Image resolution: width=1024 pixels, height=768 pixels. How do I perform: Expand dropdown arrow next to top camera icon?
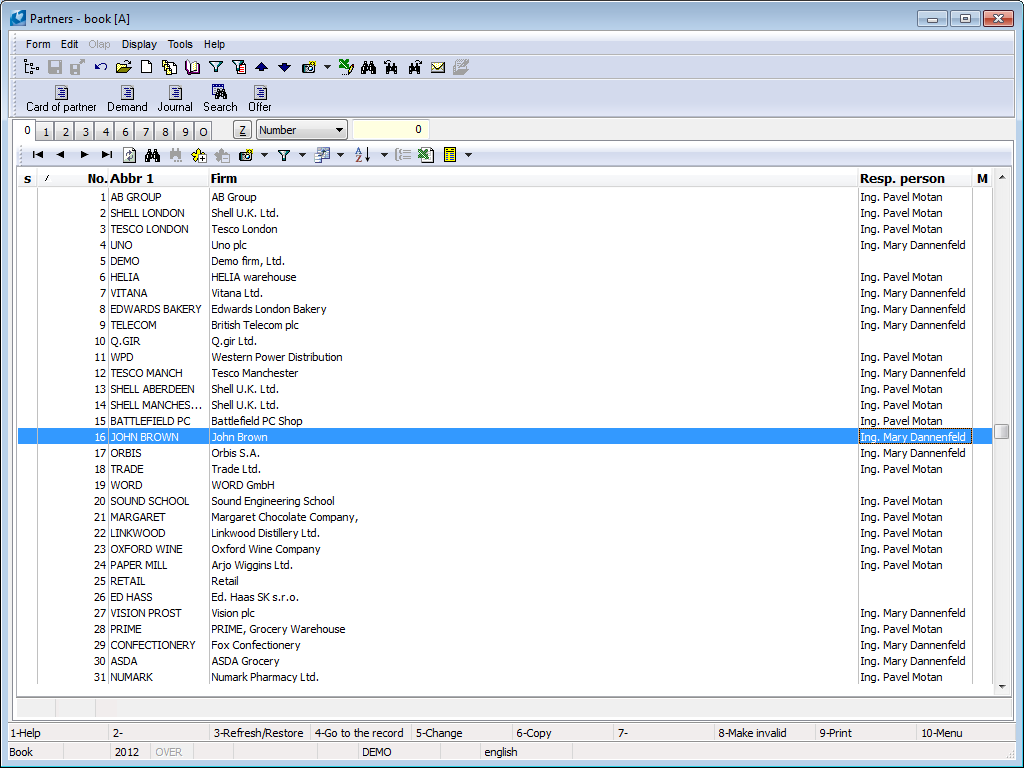click(x=327, y=67)
